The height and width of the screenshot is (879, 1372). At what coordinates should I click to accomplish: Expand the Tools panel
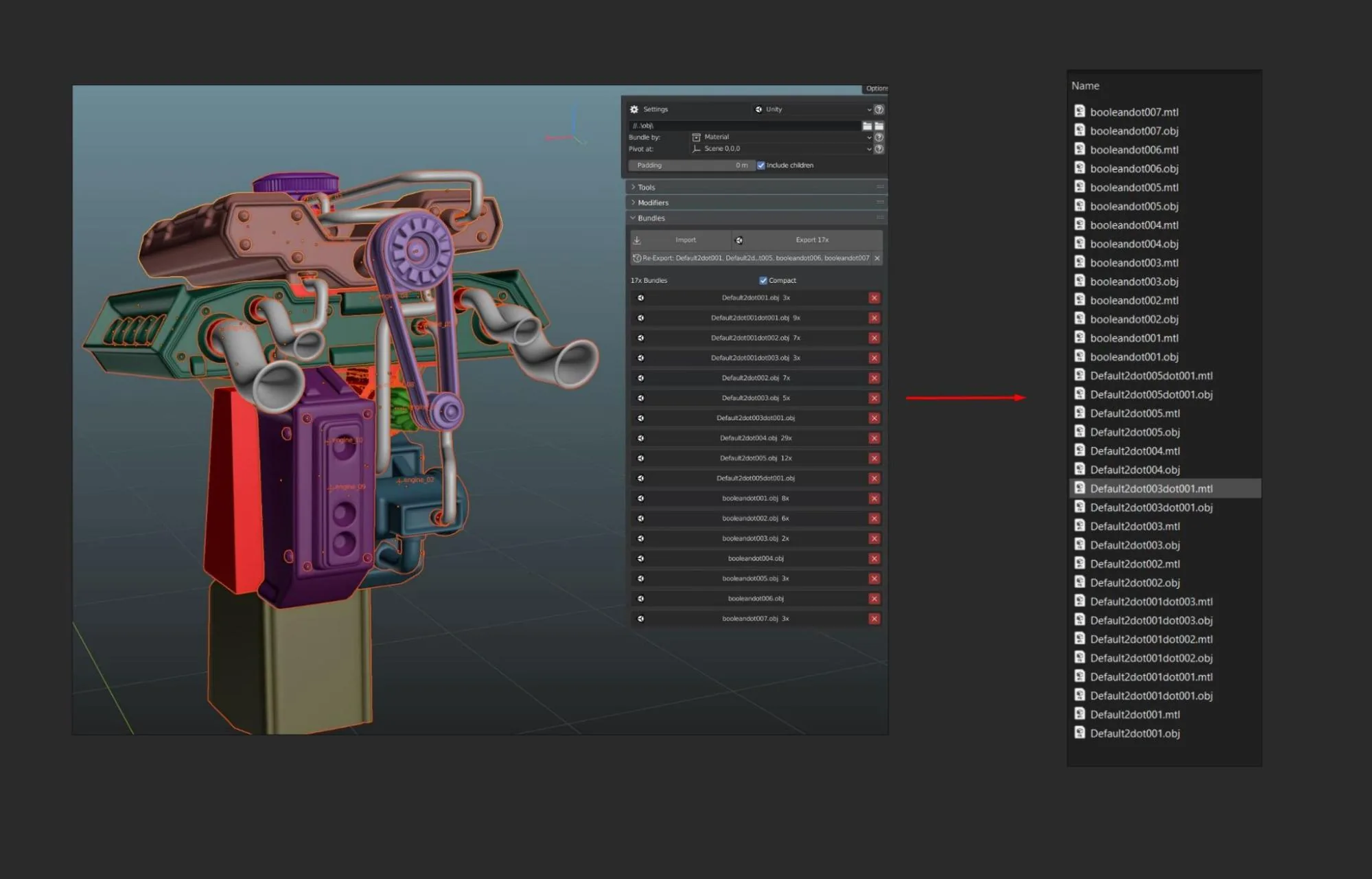pyautogui.click(x=757, y=187)
